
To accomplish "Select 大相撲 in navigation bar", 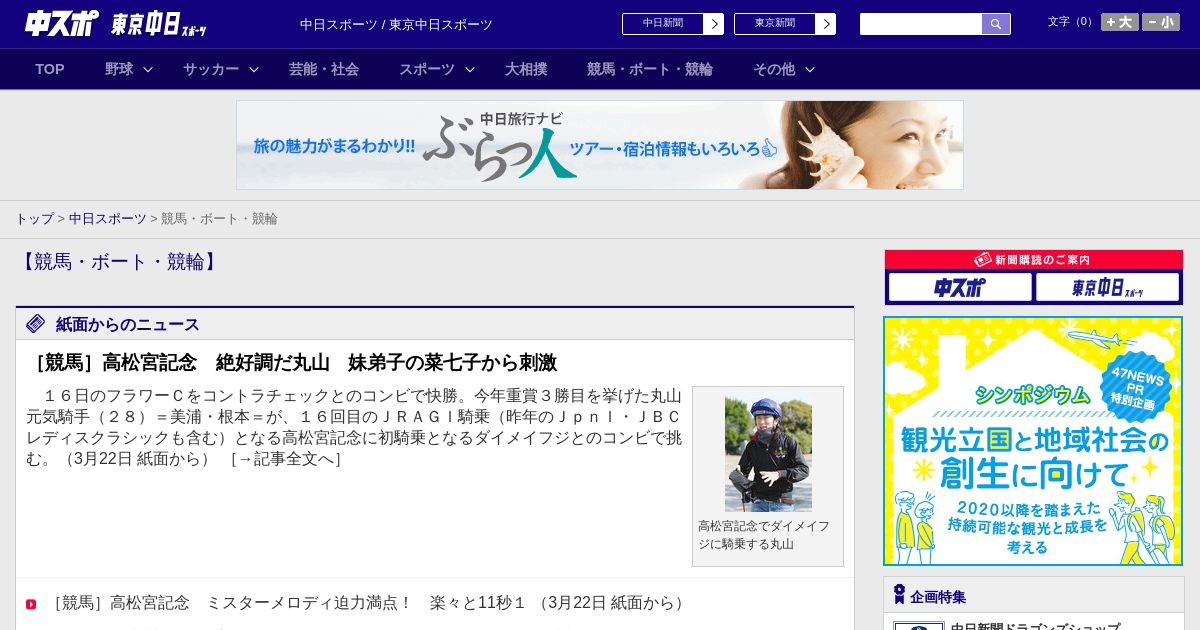I will 526,69.
